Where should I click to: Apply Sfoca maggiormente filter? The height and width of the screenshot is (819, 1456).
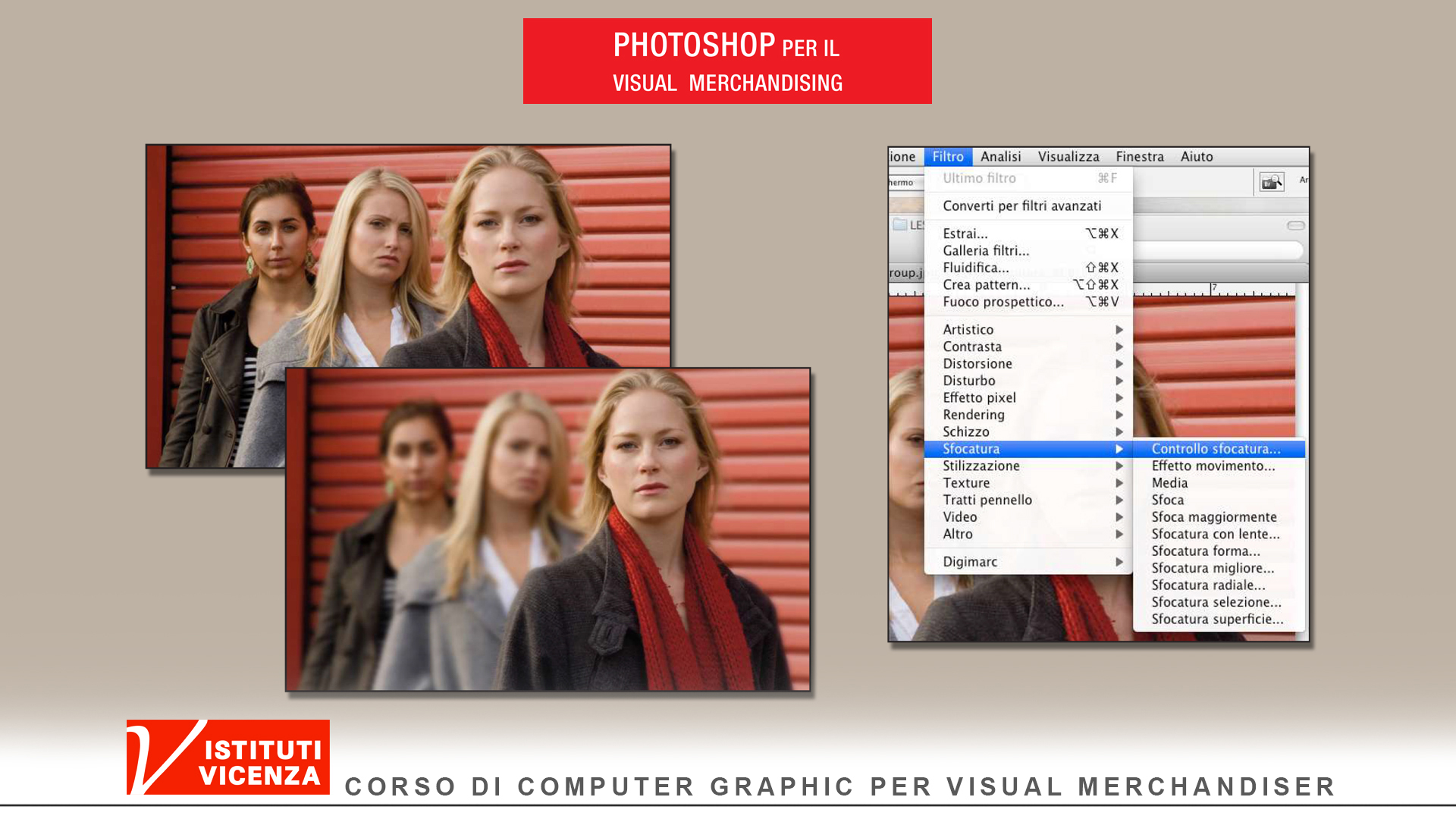[x=1219, y=517]
